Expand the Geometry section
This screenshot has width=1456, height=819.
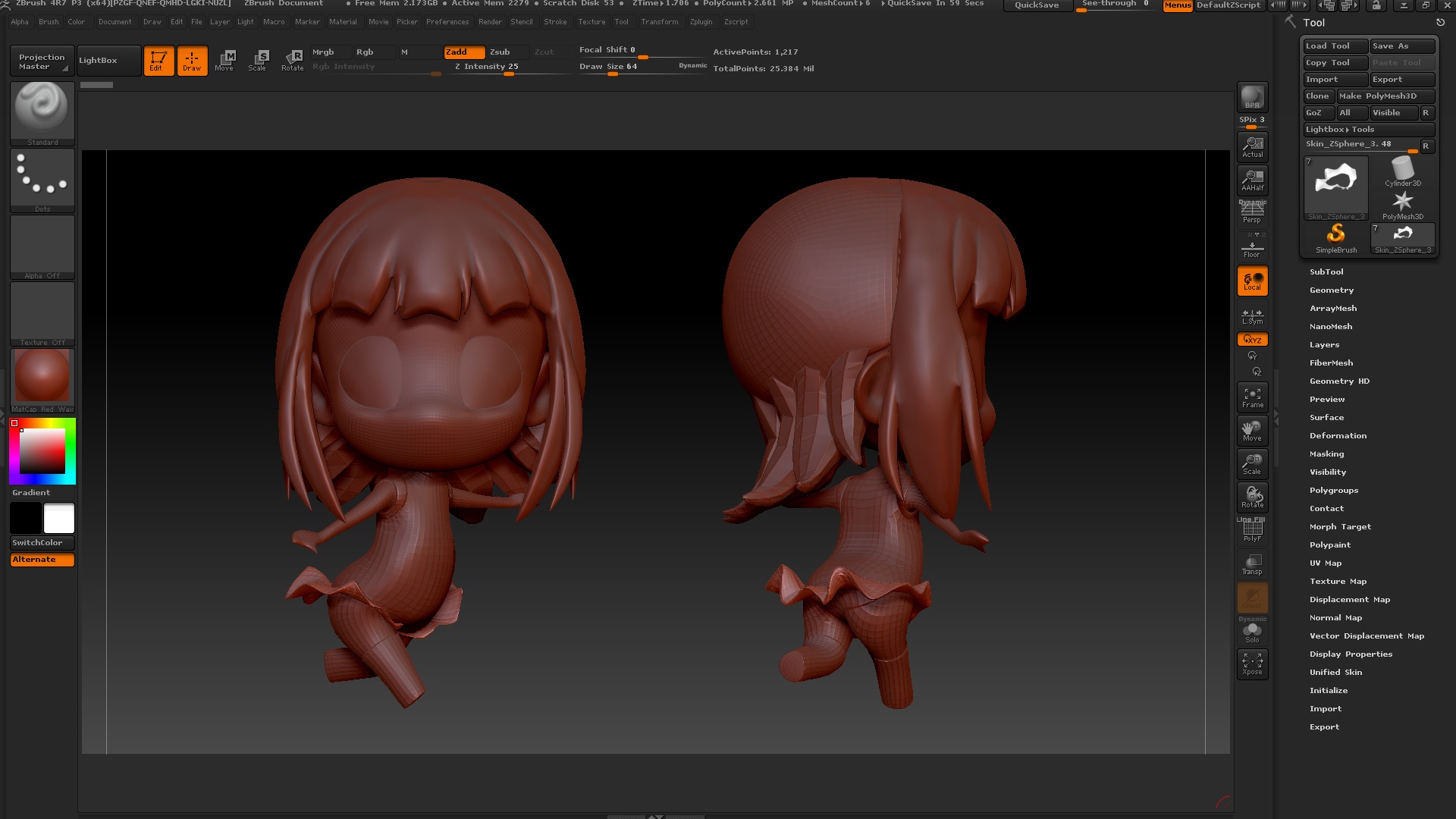[x=1331, y=290]
